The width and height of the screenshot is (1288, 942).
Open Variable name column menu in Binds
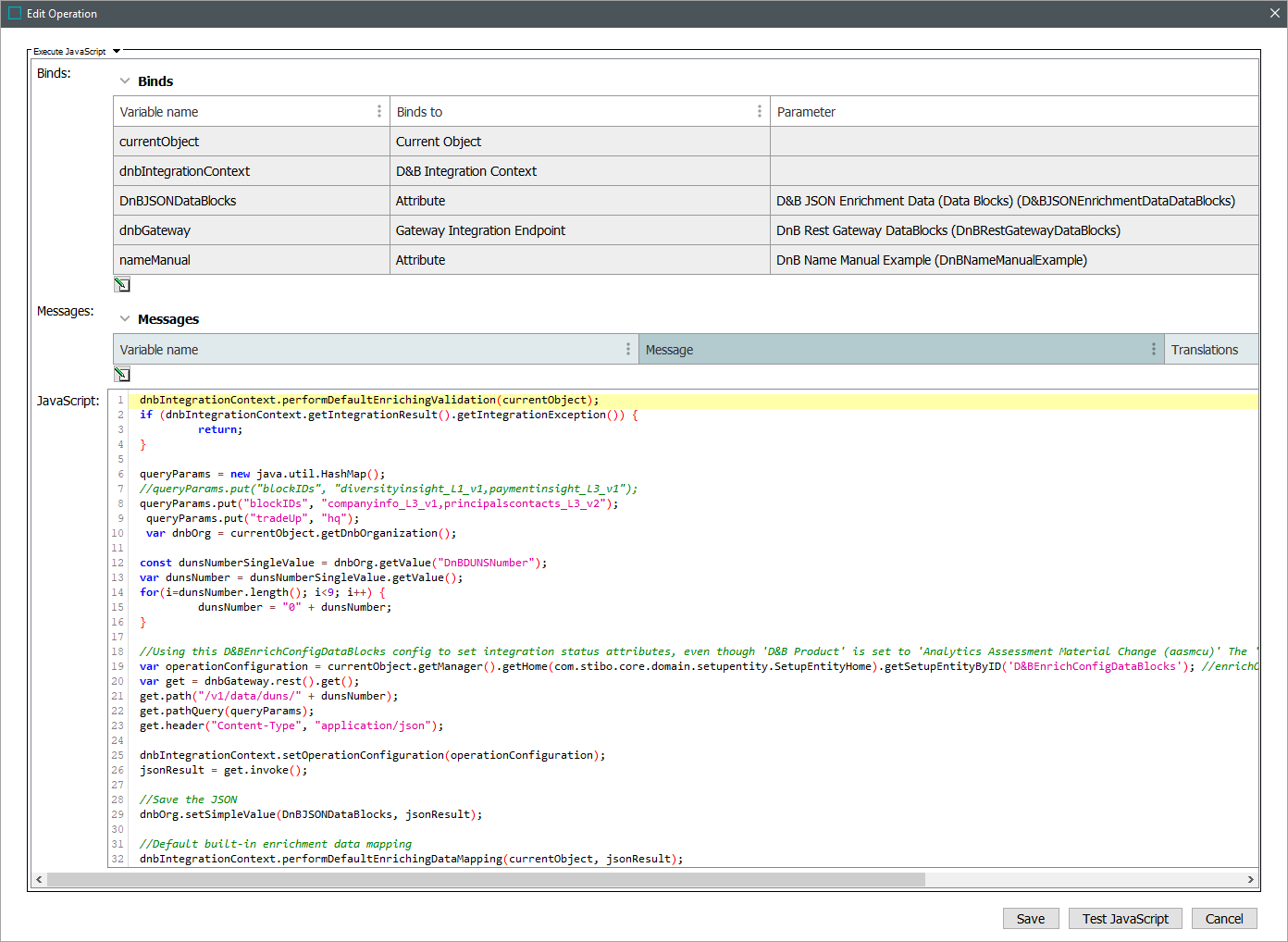tap(378, 112)
